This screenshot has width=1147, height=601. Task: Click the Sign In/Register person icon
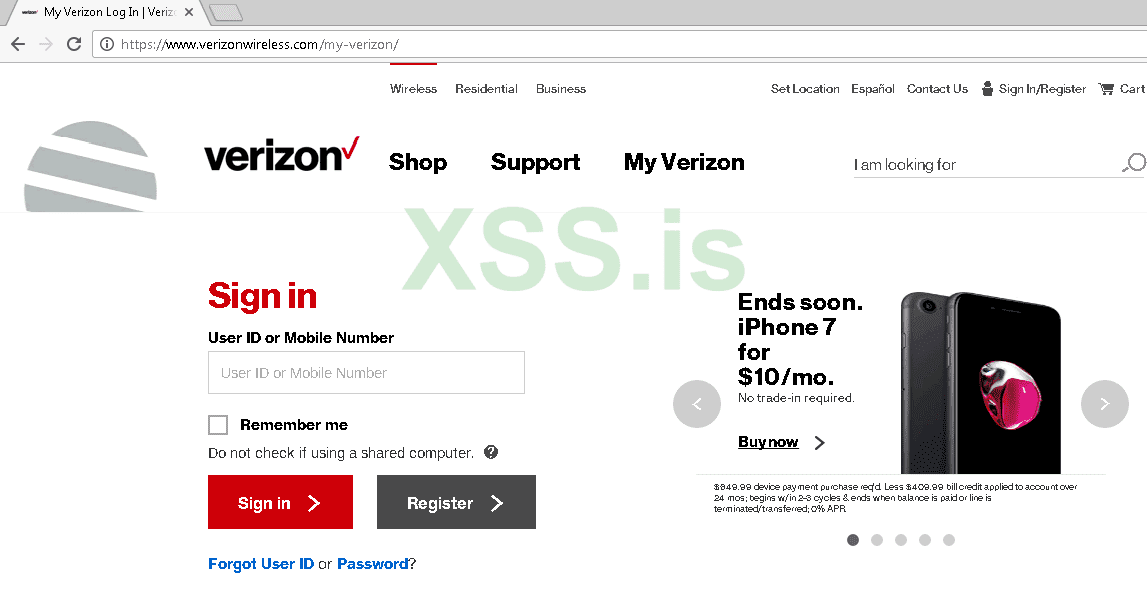point(987,88)
